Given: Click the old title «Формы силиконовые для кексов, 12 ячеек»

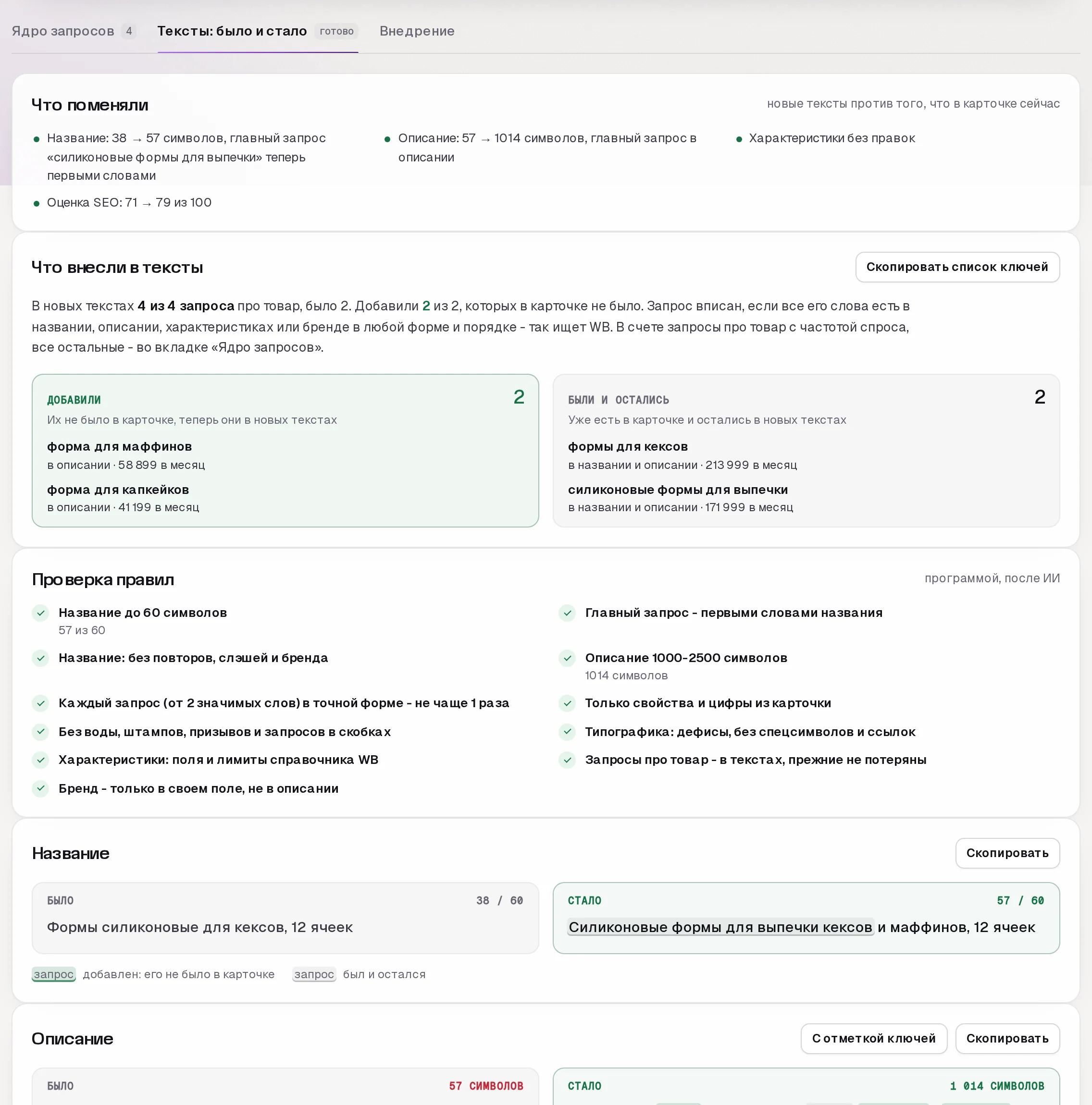Looking at the screenshot, I should pos(200,927).
